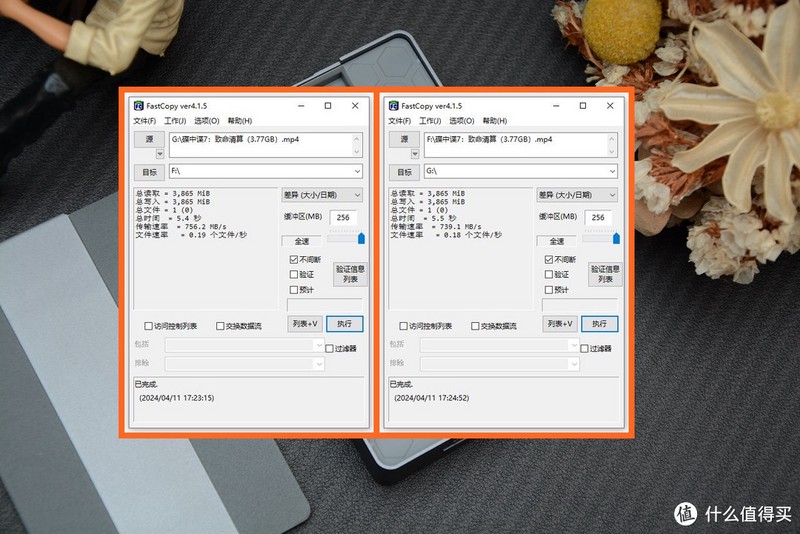The height and width of the screenshot is (534, 800).
Task: Click buffer size field 256 in right window
Action: (x=598, y=217)
